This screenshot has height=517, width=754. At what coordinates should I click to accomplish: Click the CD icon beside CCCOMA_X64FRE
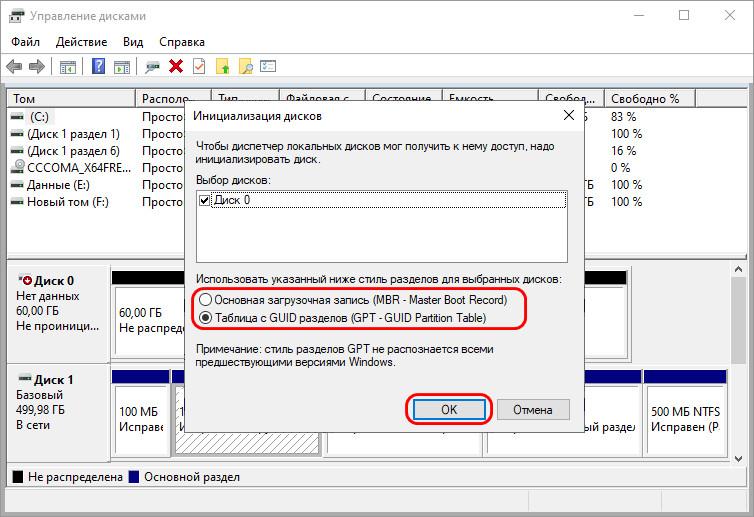pyautogui.click(x=18, y=167)
